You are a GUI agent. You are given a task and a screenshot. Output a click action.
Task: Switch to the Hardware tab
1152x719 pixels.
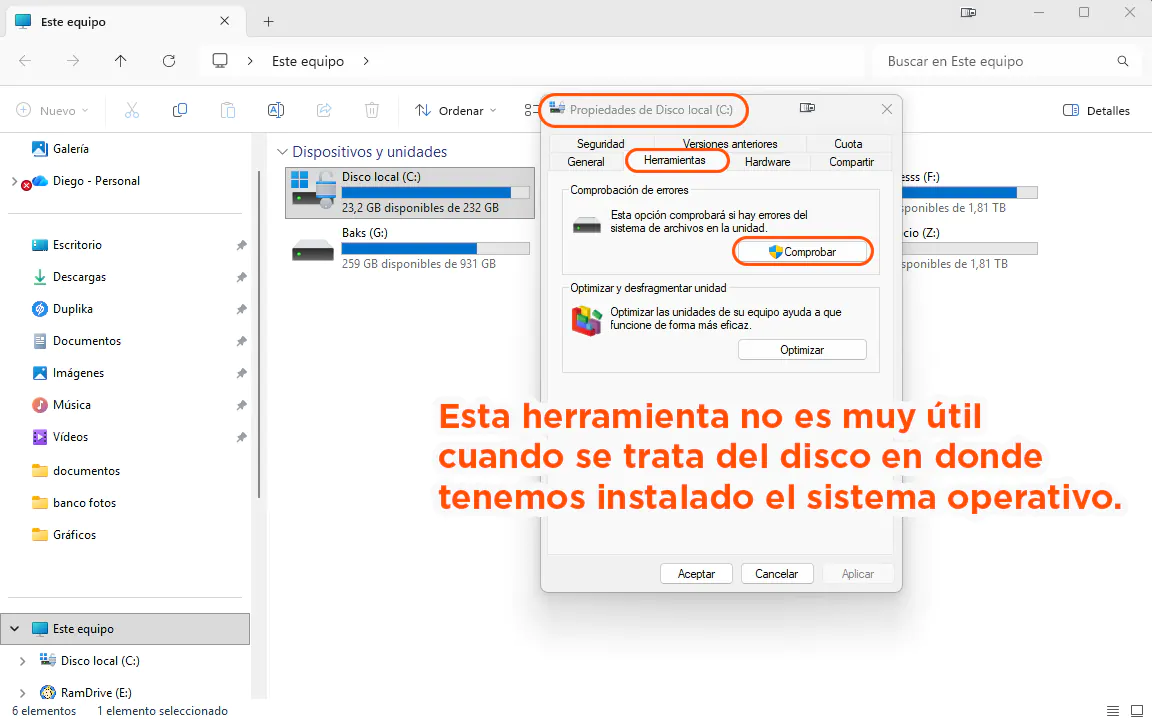(768, 161)
